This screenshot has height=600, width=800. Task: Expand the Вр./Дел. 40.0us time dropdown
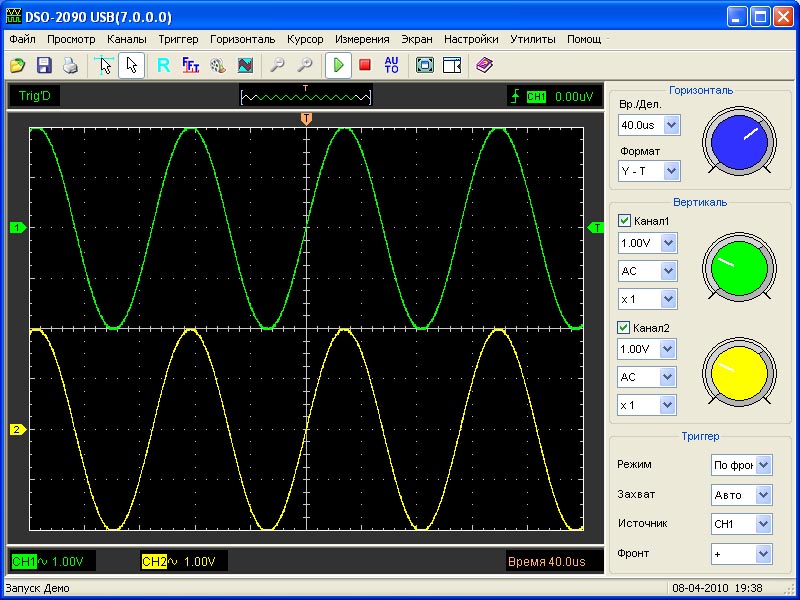pyautogui.click(x=671, y=126)
